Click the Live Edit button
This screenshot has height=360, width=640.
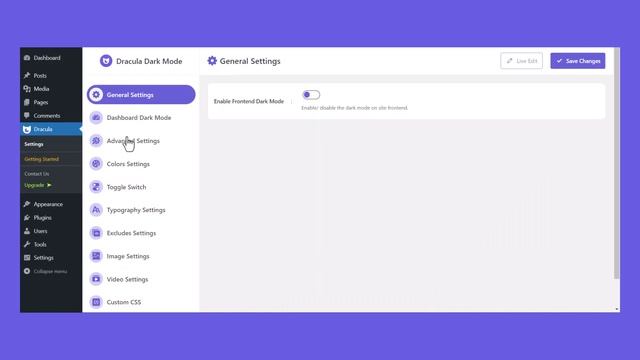522,61
